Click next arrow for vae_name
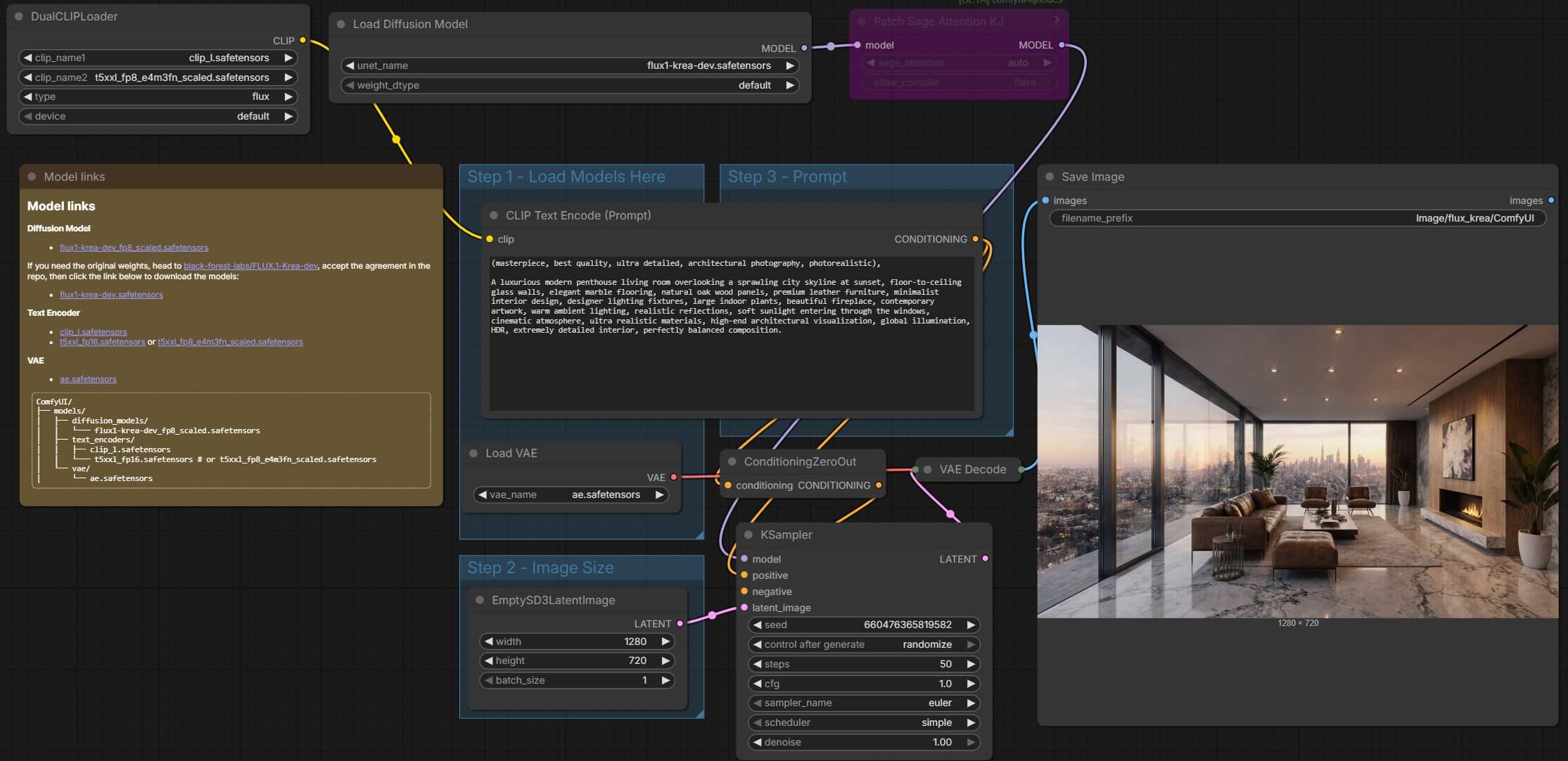Screen dimensions: 1568x761 coord(659,494)
